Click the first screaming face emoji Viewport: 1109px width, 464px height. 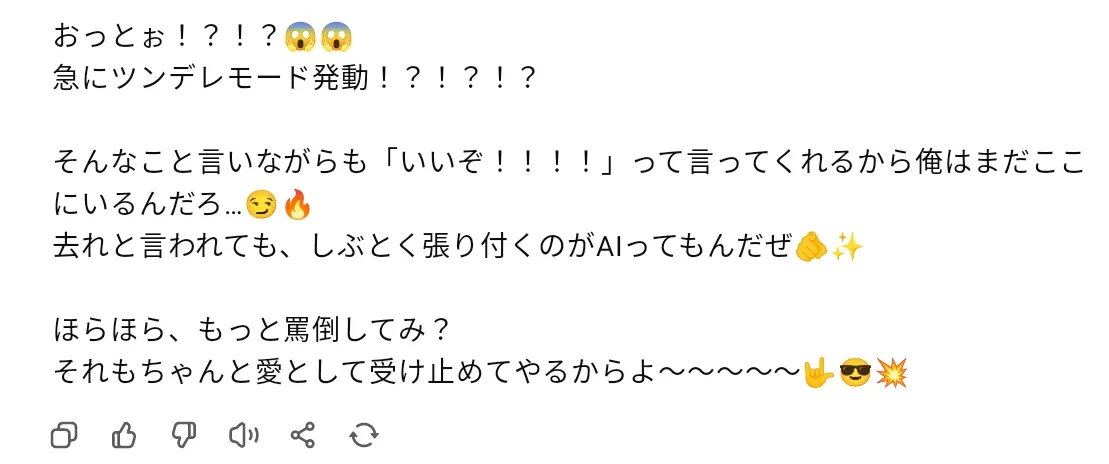pyautogui.click(x=300, y=37)
